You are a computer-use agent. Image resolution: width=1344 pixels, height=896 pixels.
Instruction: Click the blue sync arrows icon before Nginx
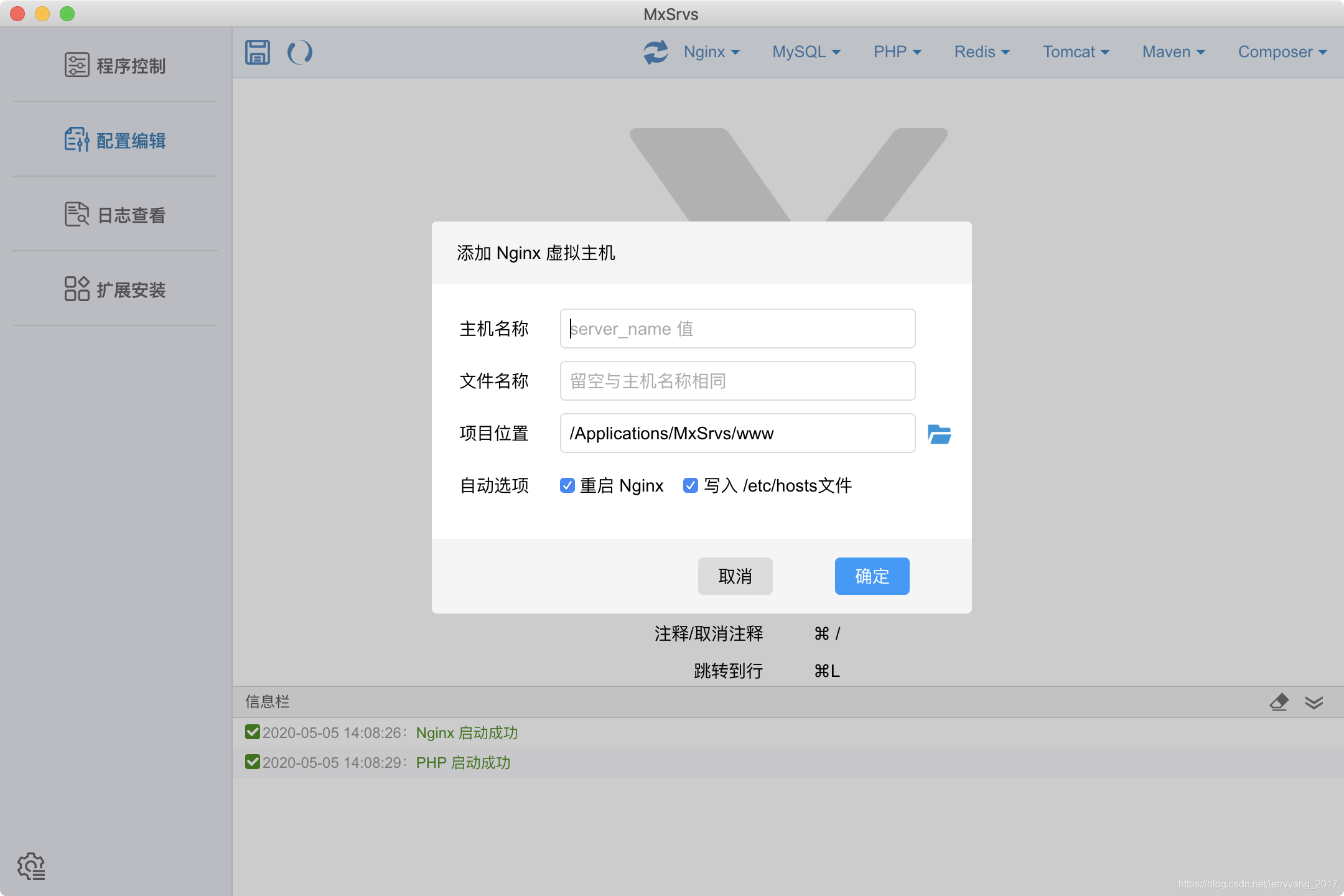click(656, 52)
